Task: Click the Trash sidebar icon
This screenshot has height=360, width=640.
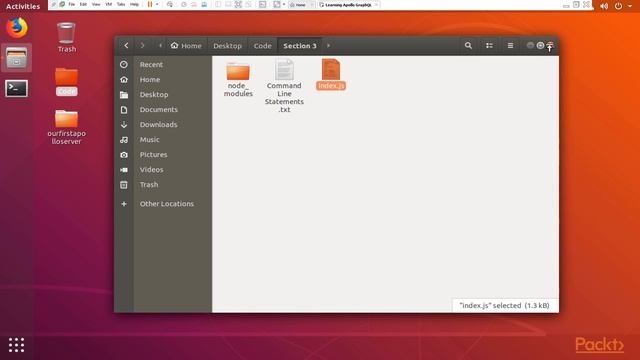Action: pyautogui.click(x=124, y=184)
